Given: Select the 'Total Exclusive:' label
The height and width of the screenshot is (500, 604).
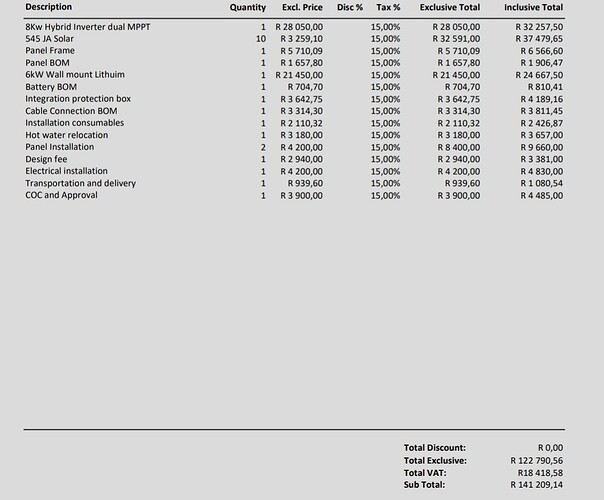Looking at the screenshot, I should (x=435, y=460).
